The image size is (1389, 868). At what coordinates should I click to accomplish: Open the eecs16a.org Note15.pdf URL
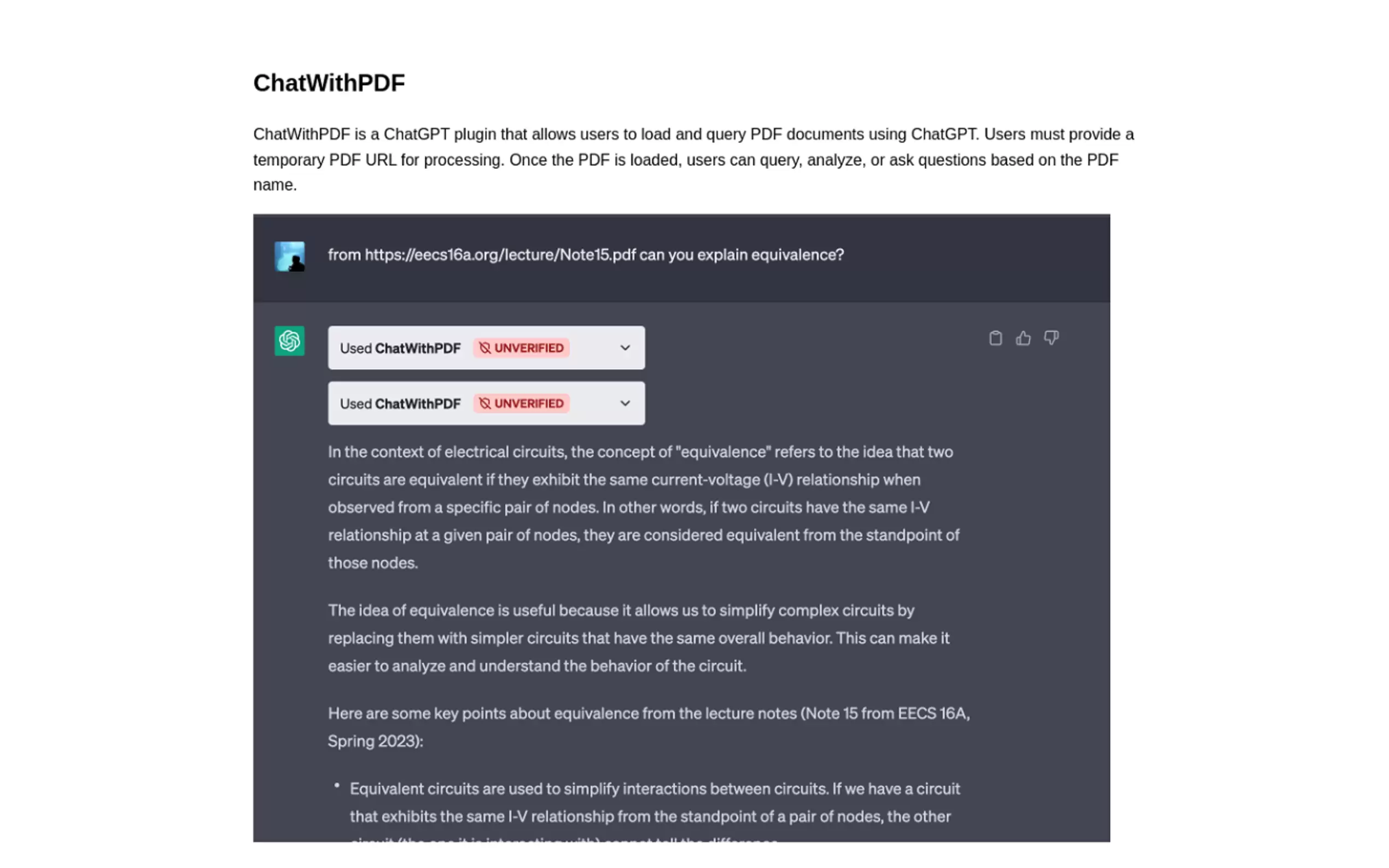click(500, 255)
